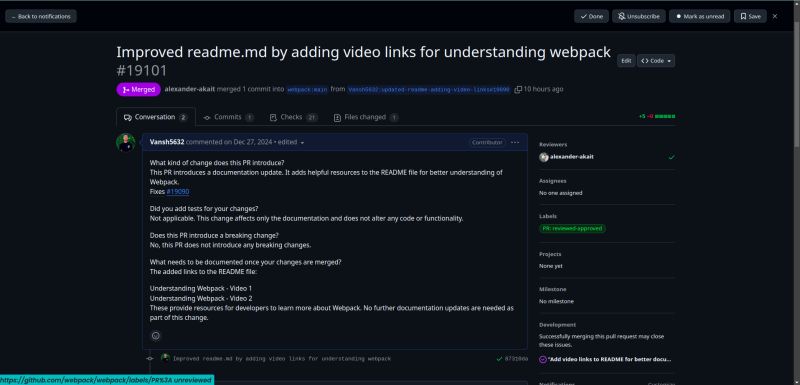Click the commit author avatar in timeline
The height and width of the screenshot is (385, 800).
click(x=165, y=358)
